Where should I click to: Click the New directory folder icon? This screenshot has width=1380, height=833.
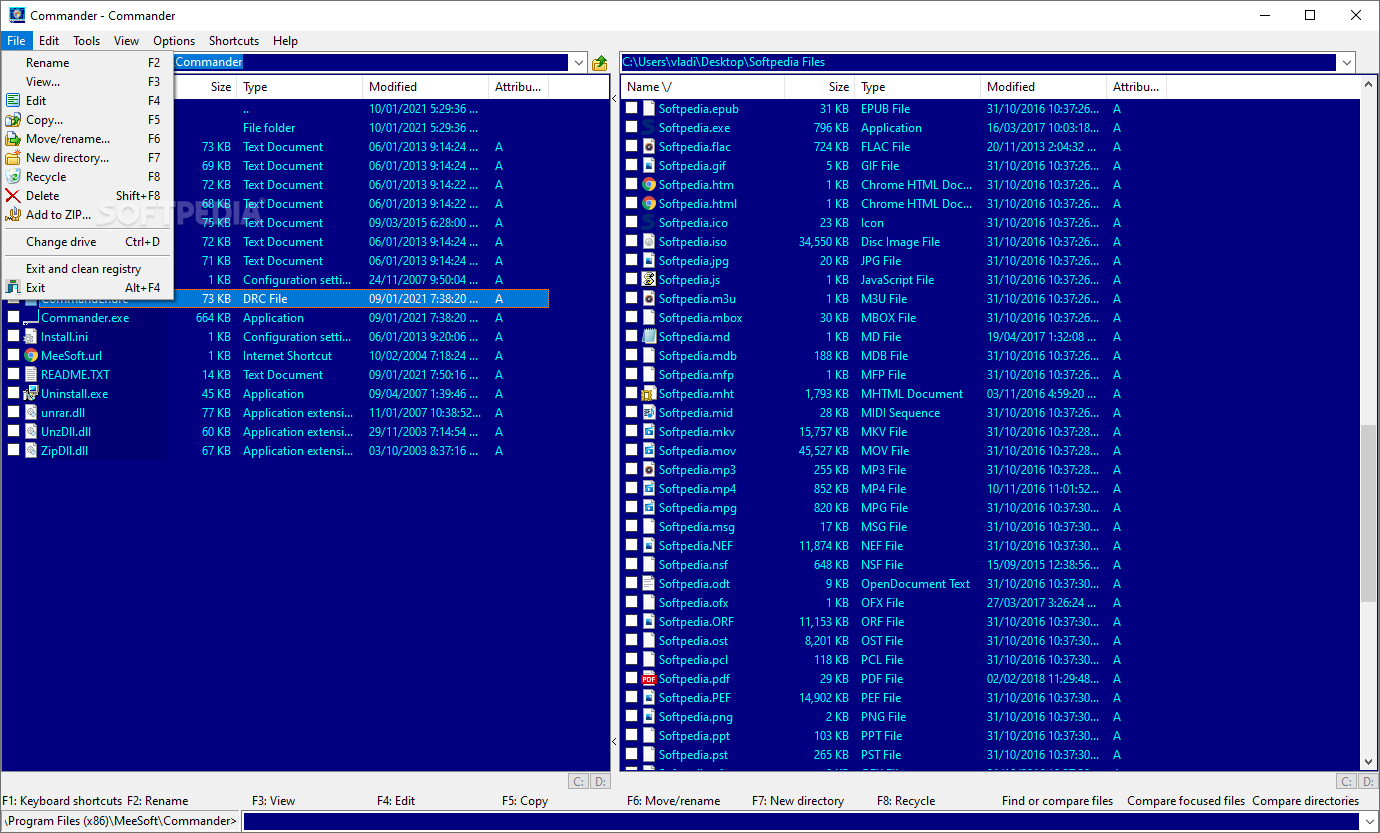click(x=13, y=157)
